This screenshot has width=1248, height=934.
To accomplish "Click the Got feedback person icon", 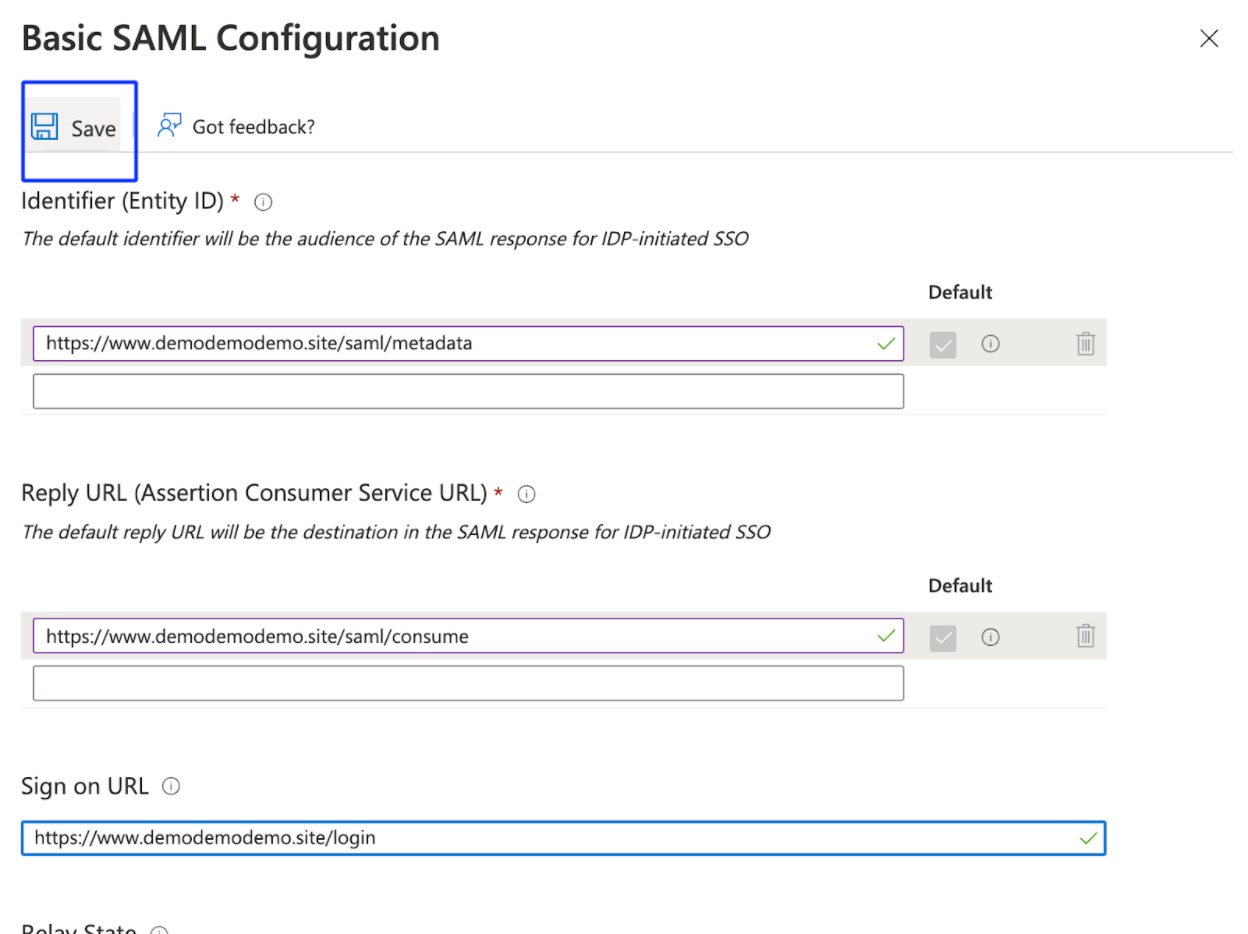I will coord(169,126).
